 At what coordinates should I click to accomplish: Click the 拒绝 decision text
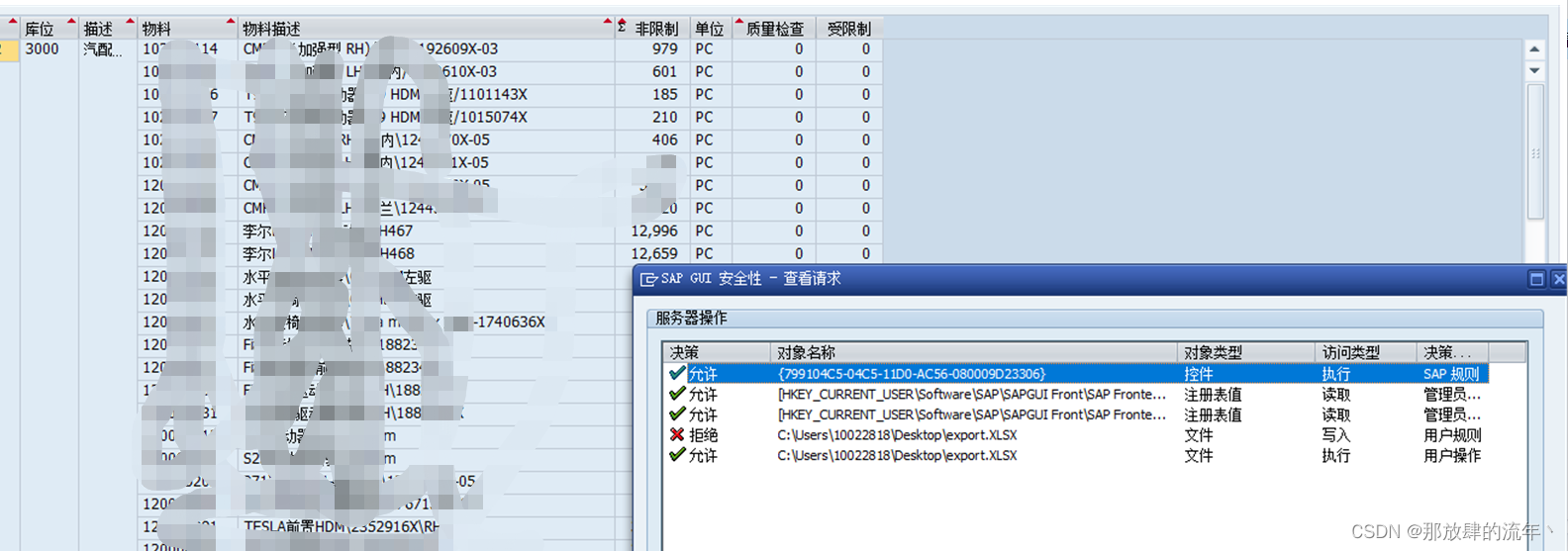[704, 435]
